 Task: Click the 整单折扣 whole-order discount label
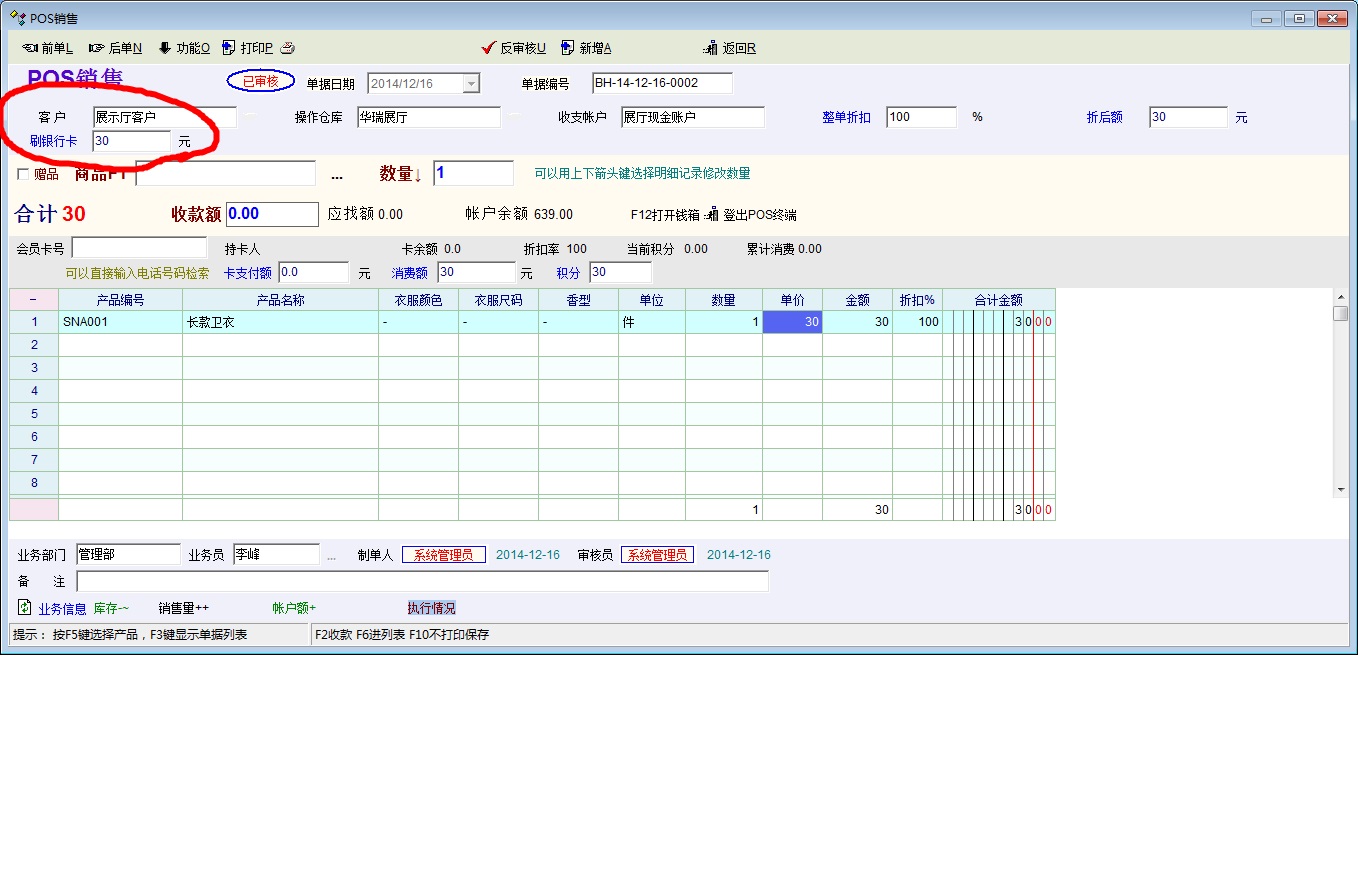coord(846,117)
